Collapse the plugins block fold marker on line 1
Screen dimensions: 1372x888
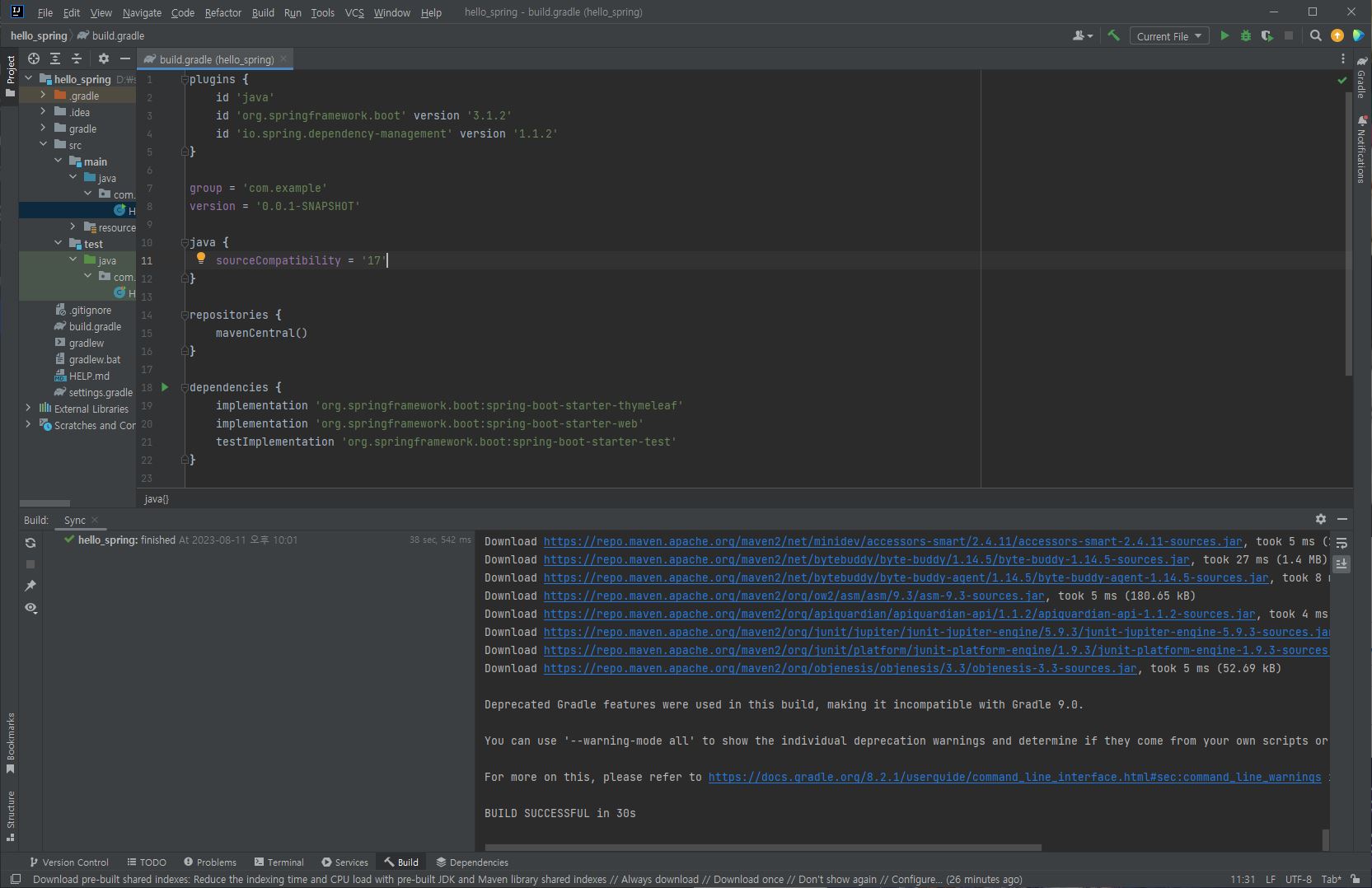pos(185,79)
